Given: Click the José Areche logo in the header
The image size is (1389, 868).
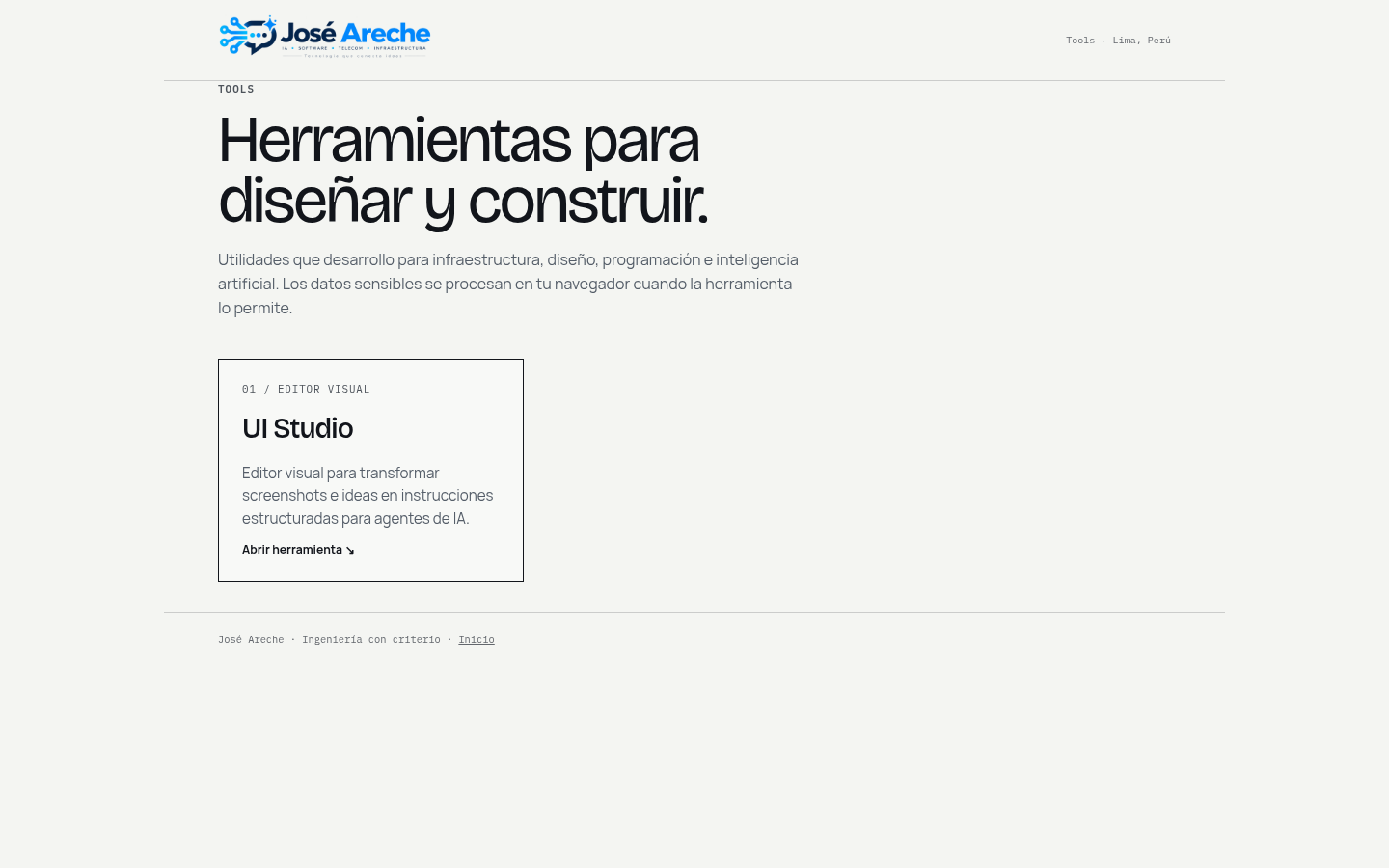Looking at the screenshot, I should pyautogui.click(x=324, y=38).
